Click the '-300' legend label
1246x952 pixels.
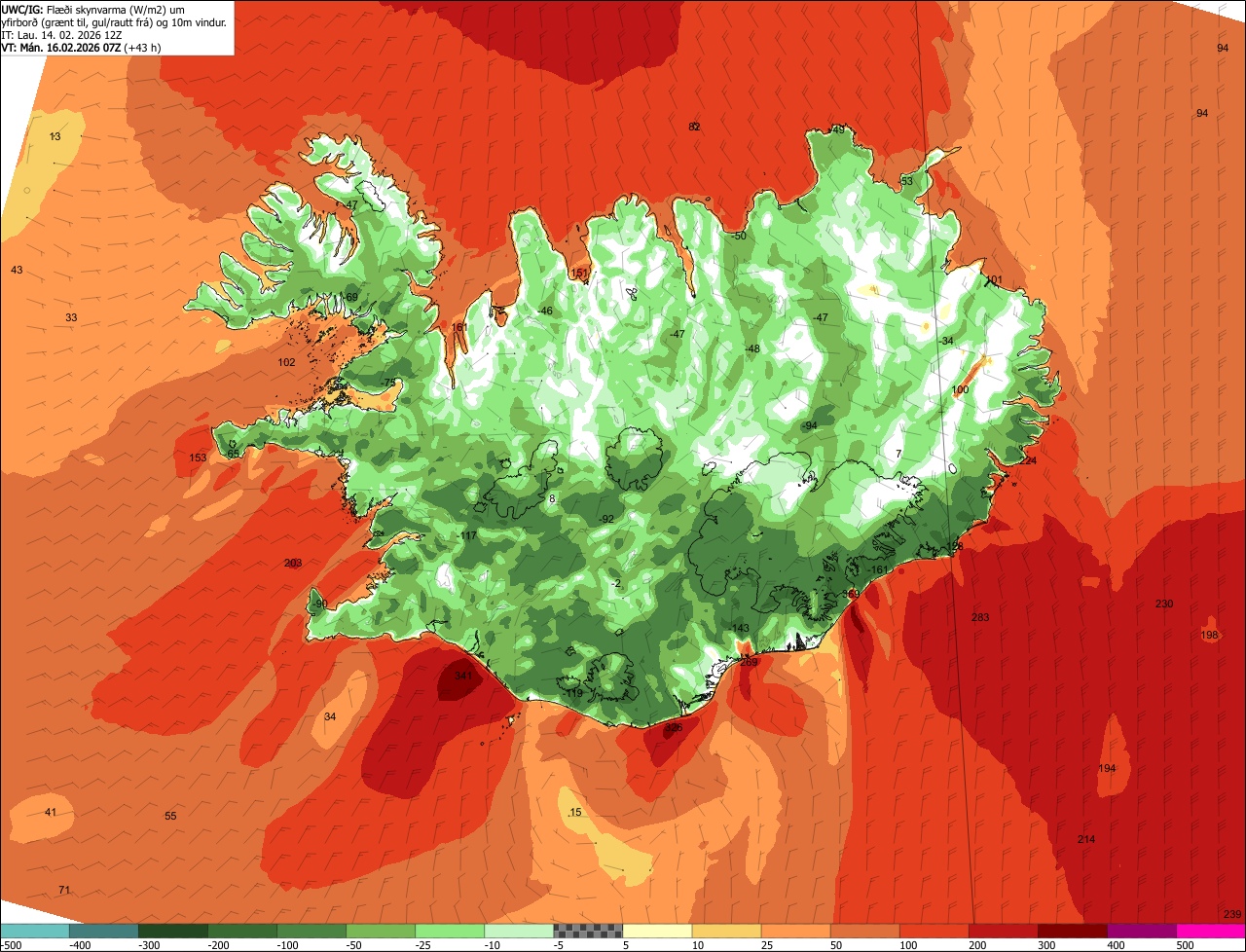click(x=148, y=945)
